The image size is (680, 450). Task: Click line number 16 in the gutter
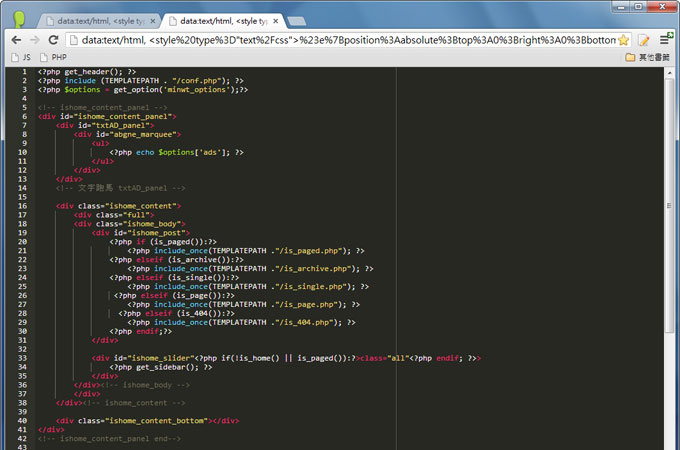[x=23, y=206]
